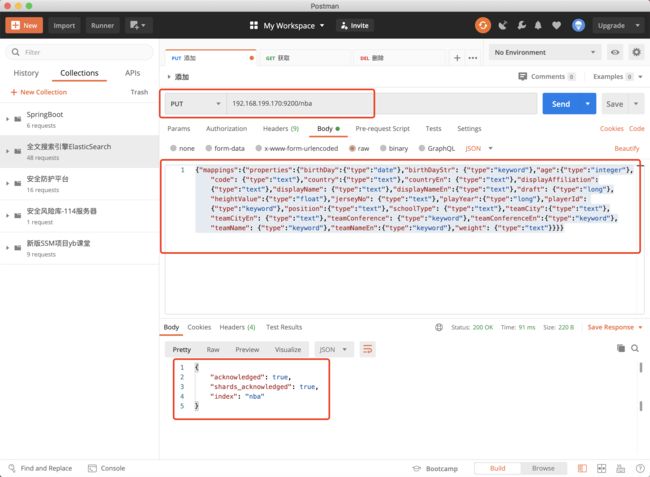Open the Headers (9) request tab
Viewport: 650px width, 477px height.
281,128
